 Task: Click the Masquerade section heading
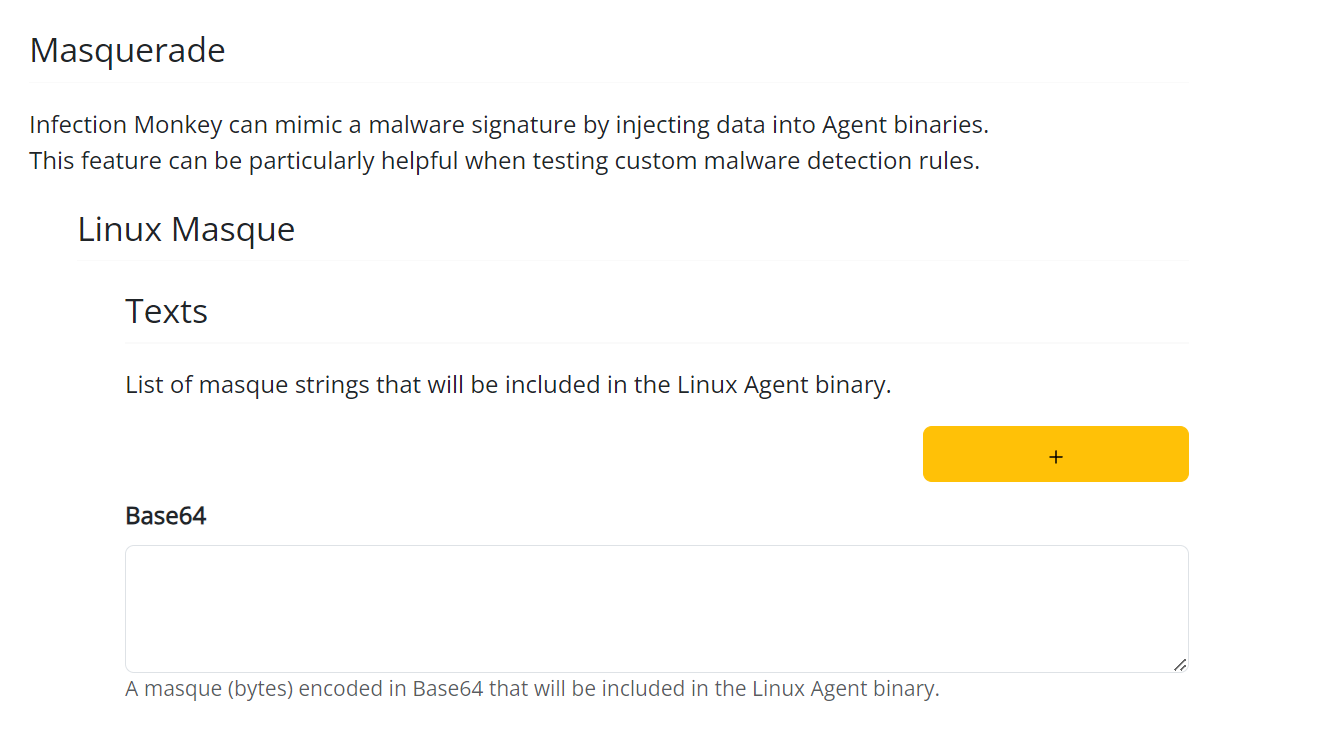click(x=128, y=50)
